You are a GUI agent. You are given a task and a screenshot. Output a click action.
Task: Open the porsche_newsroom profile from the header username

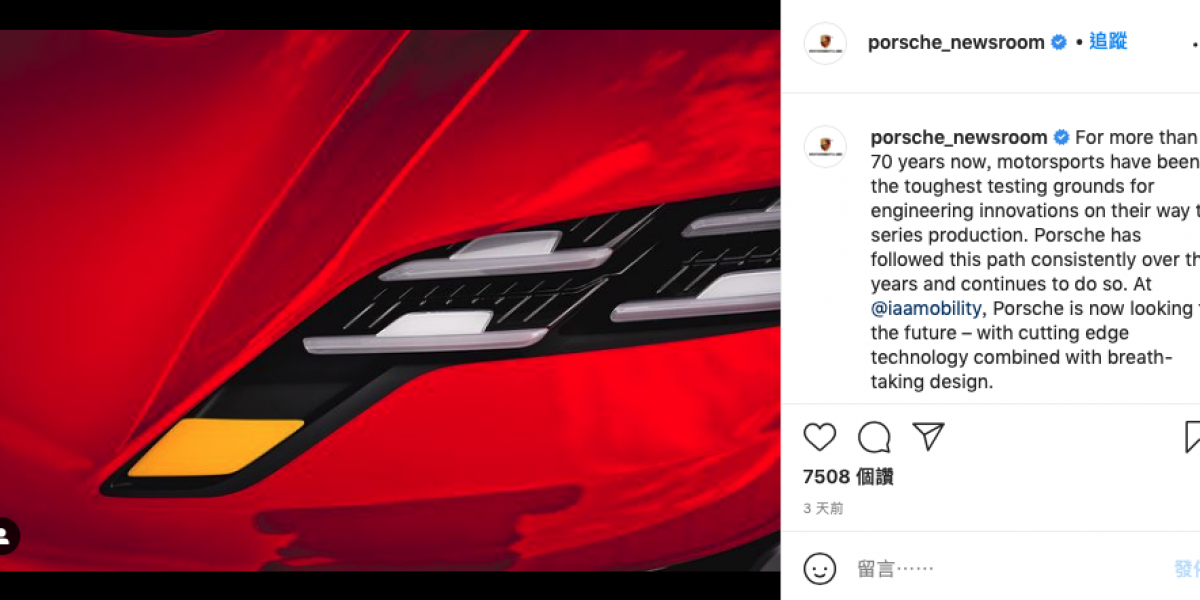(956, 43)
